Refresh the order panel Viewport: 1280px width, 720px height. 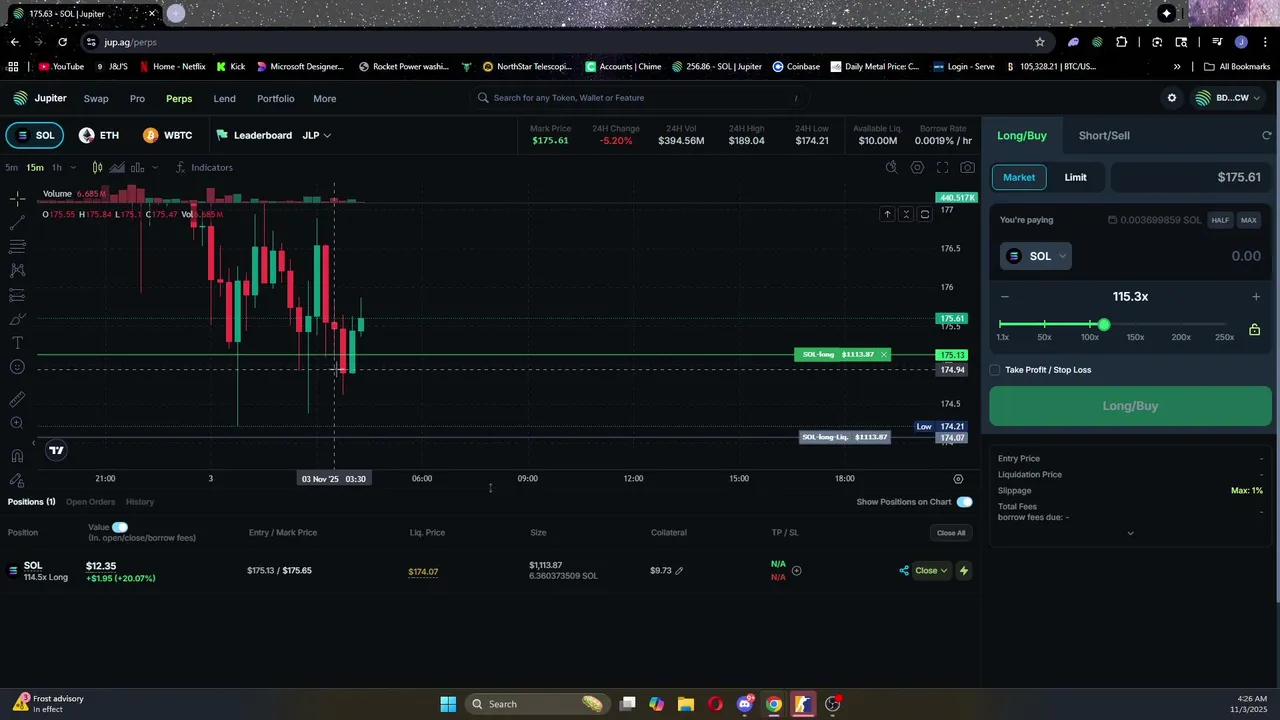coord(1266,135)
